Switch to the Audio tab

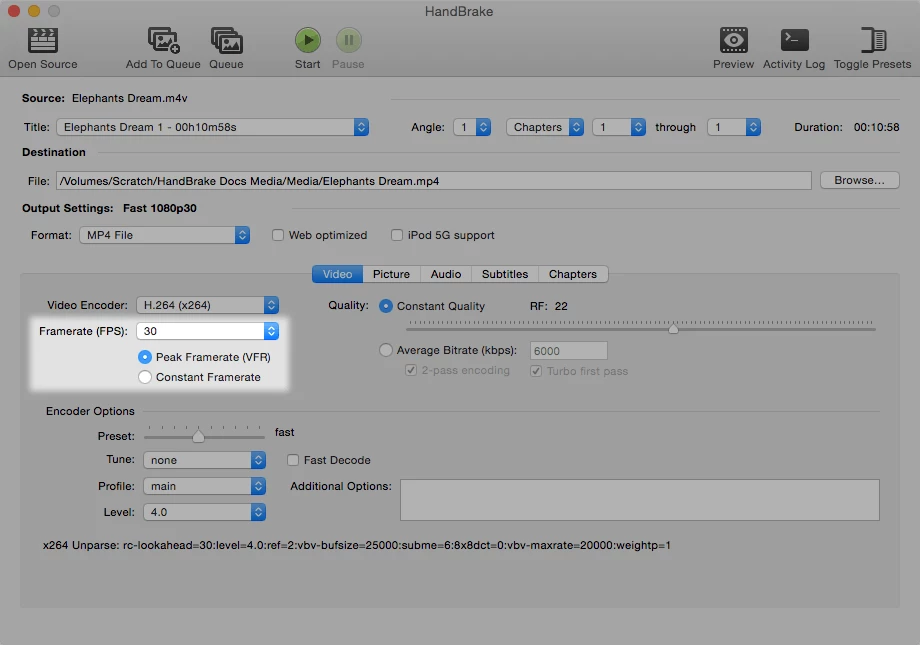(446, 274)
